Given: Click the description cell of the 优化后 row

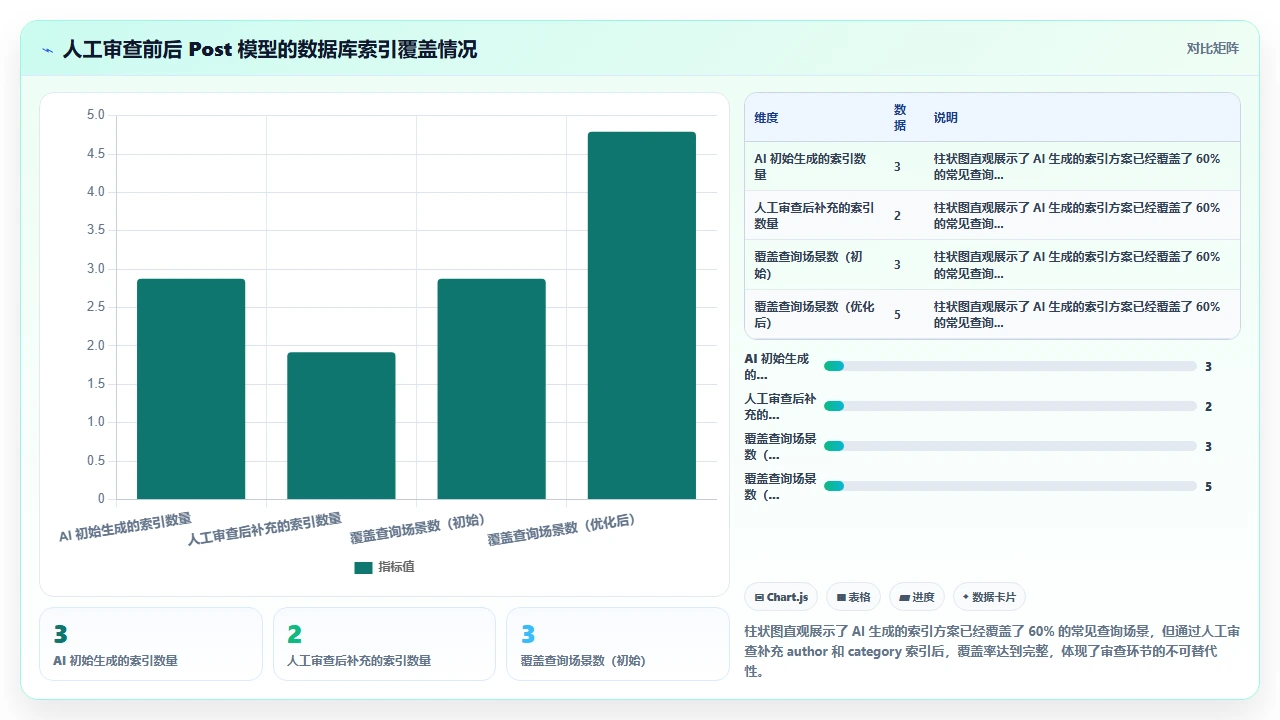Looking at the screenshot, I should click(1082, 315).
